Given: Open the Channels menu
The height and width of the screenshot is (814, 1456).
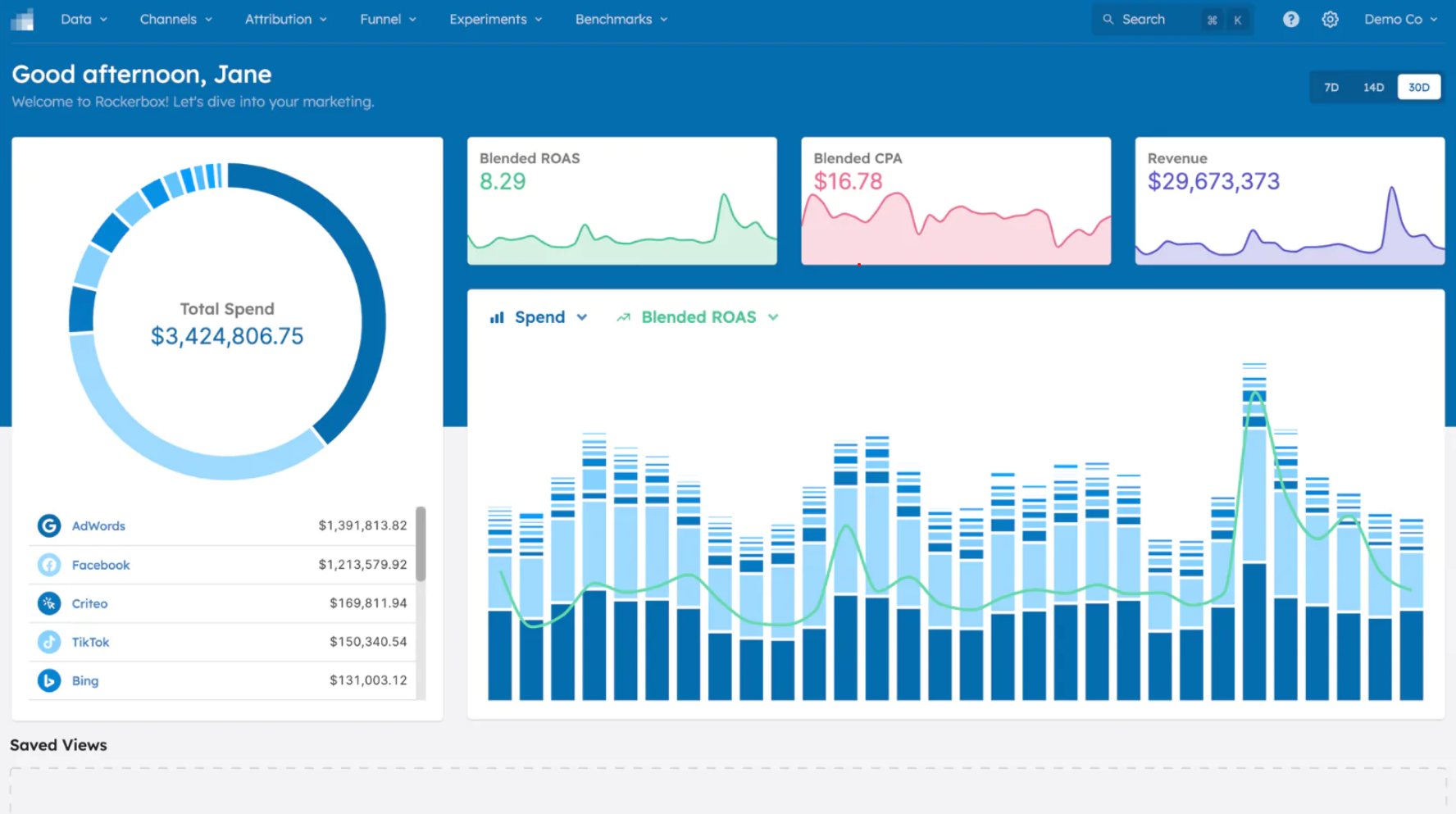Looking at the screenshot, I should click(x=175, y=20).
